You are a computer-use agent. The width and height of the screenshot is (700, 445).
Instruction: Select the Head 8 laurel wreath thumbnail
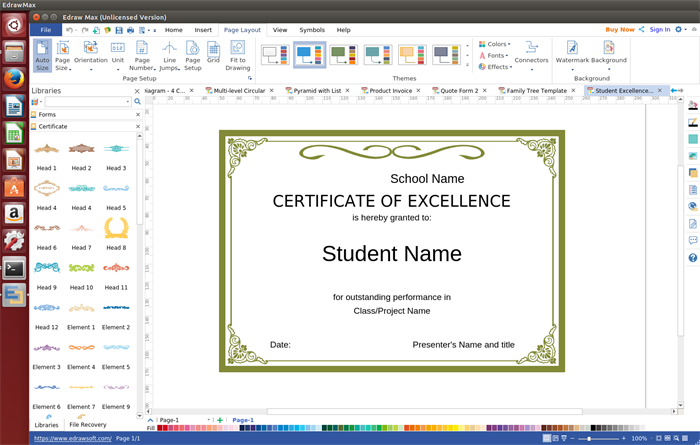(116, 228)
